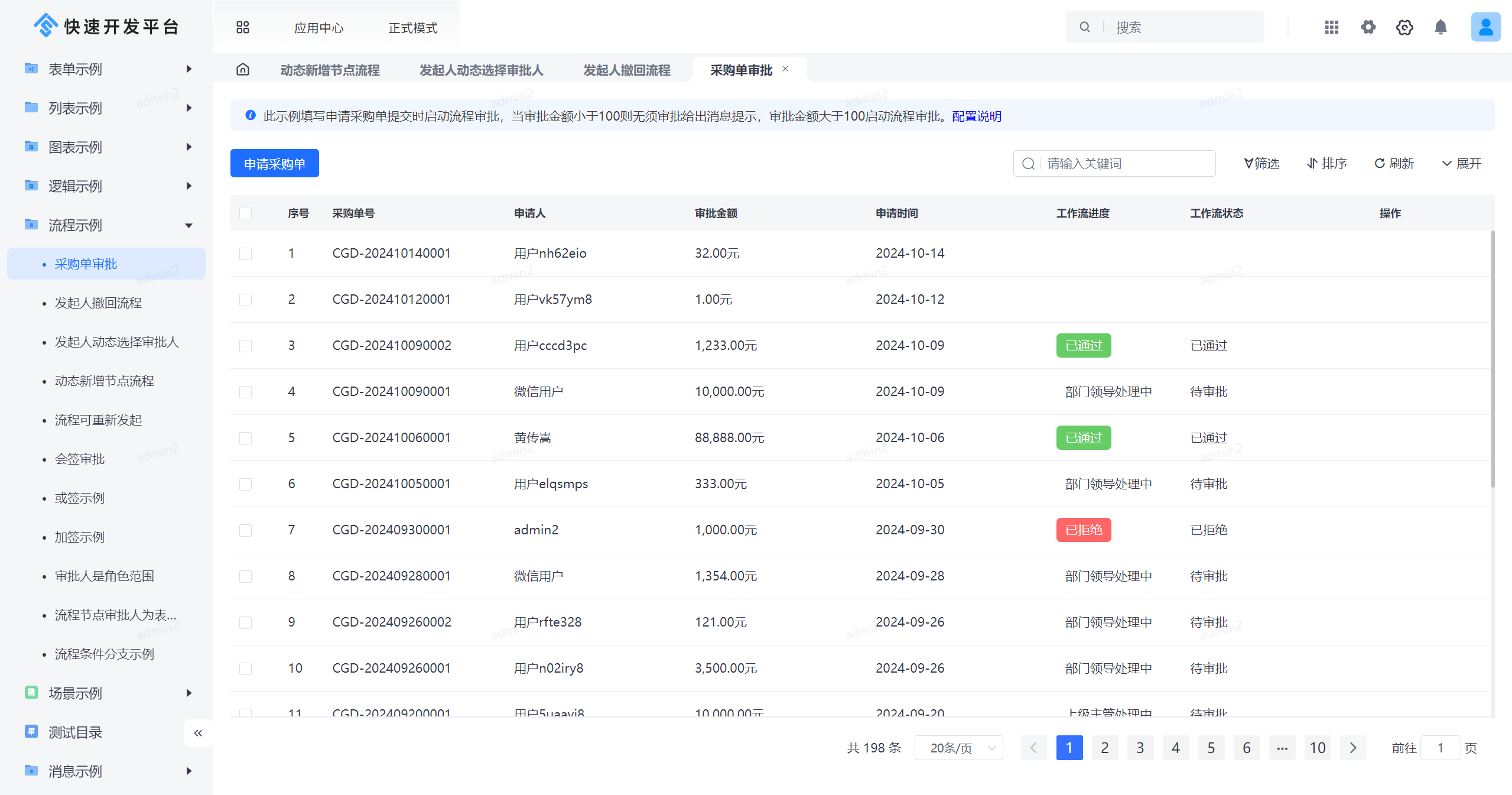Viewport: 1512px width, 795px height.
Task: Open the nine-dot apps grid icon
Action: point(1331,27)
